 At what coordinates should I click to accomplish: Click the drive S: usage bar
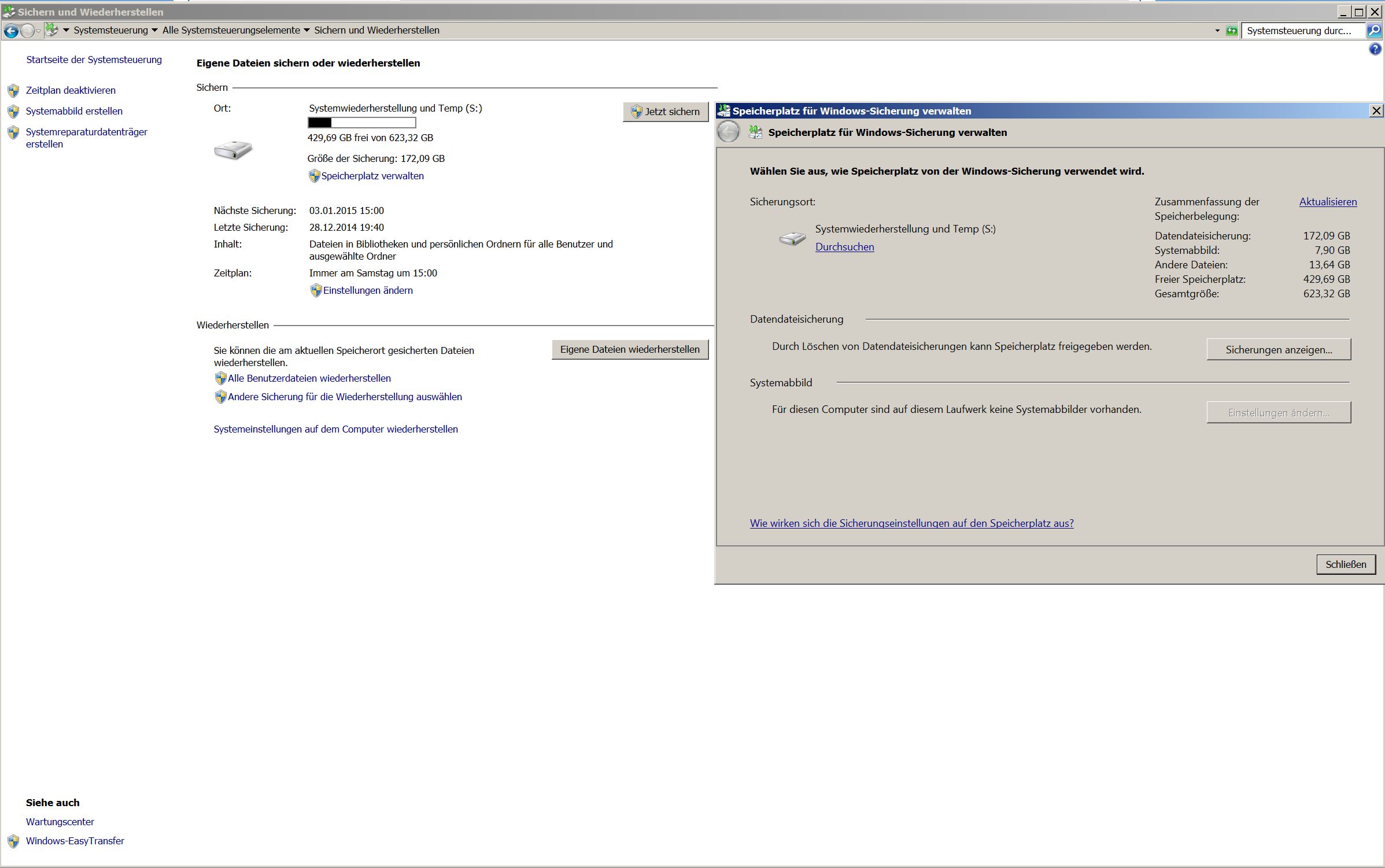361,123
